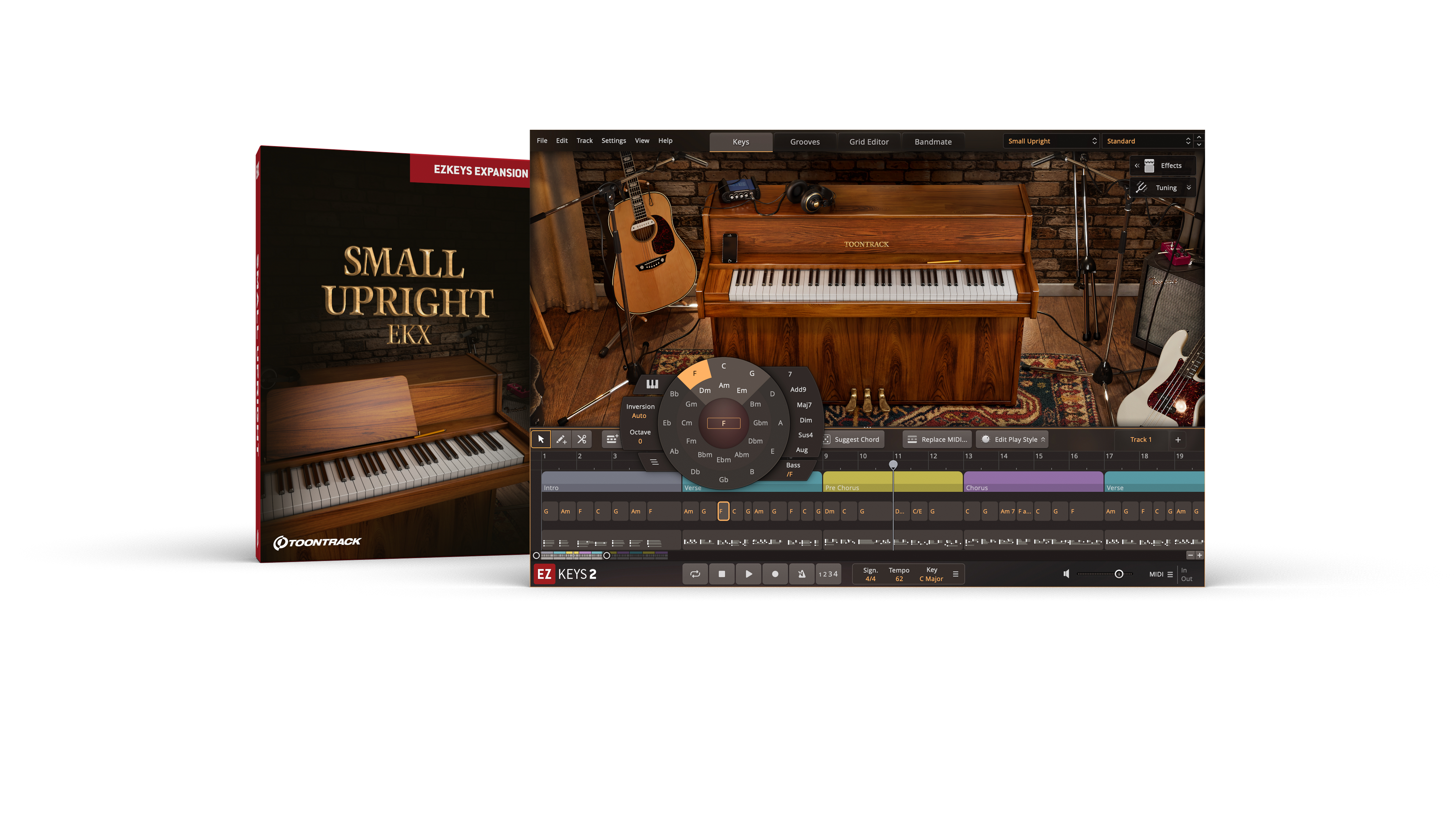The width and height of the screenshot is (1456, 819).
Task: Open the Track menu
Action: [x=584, y=140]
